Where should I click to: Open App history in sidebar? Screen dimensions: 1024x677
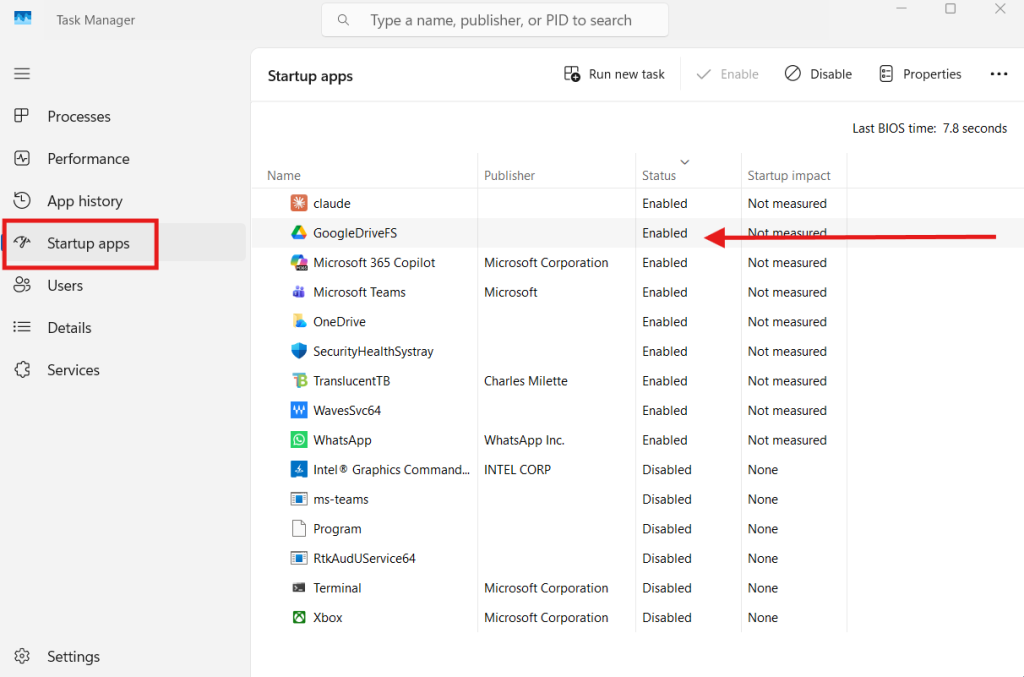point(22,200)
